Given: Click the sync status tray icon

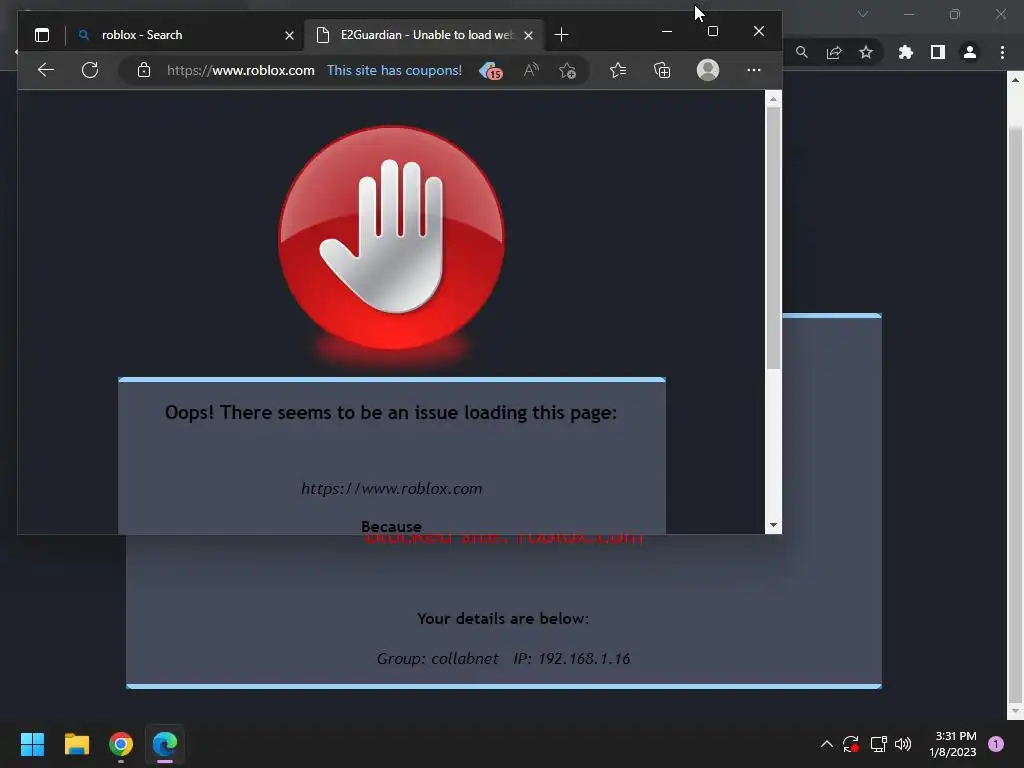Looking at the screenshot, I should point(850,744).
